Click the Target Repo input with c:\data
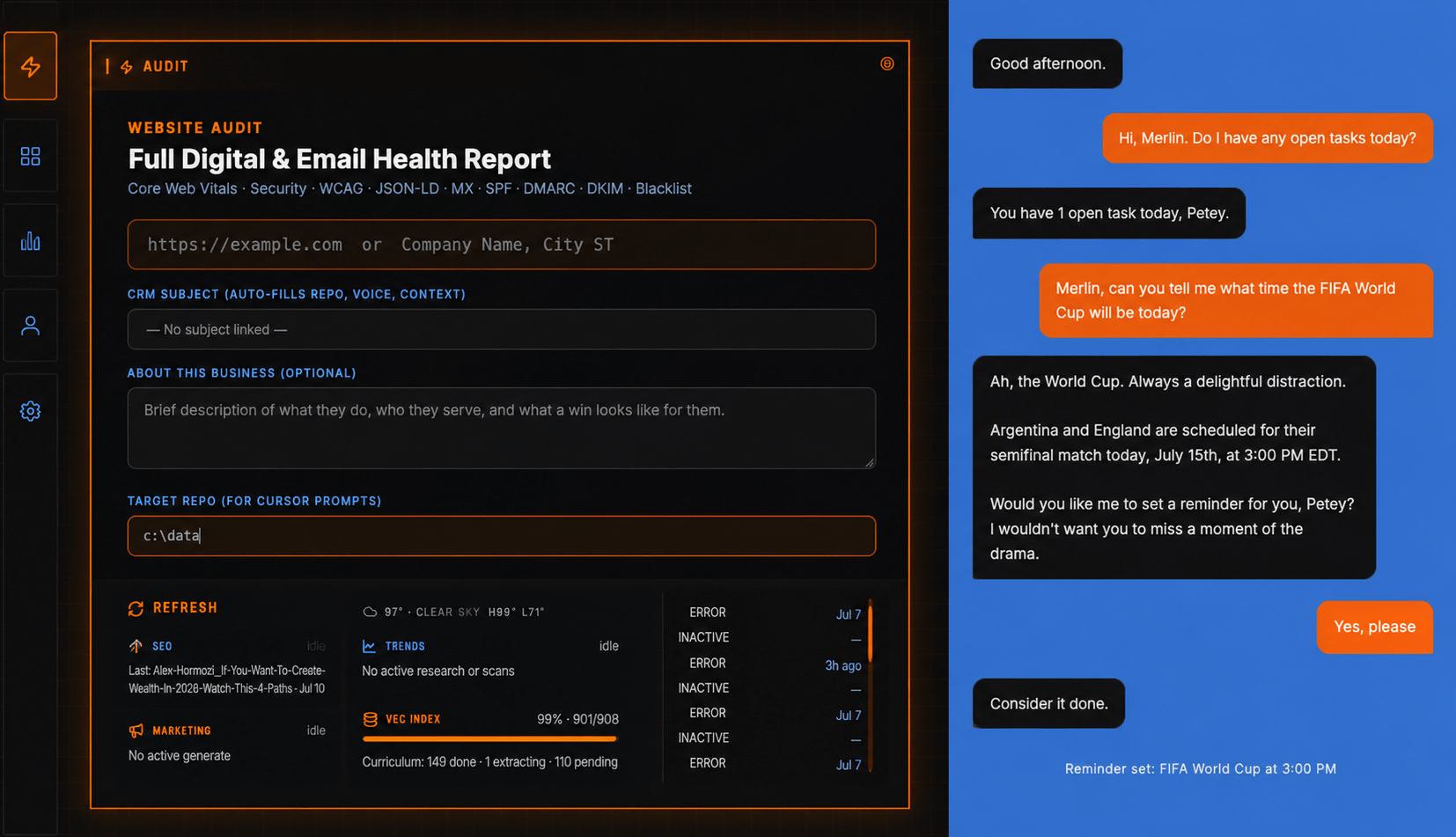Viewport: 1456px width, 837px height. (x=502, y=536)
